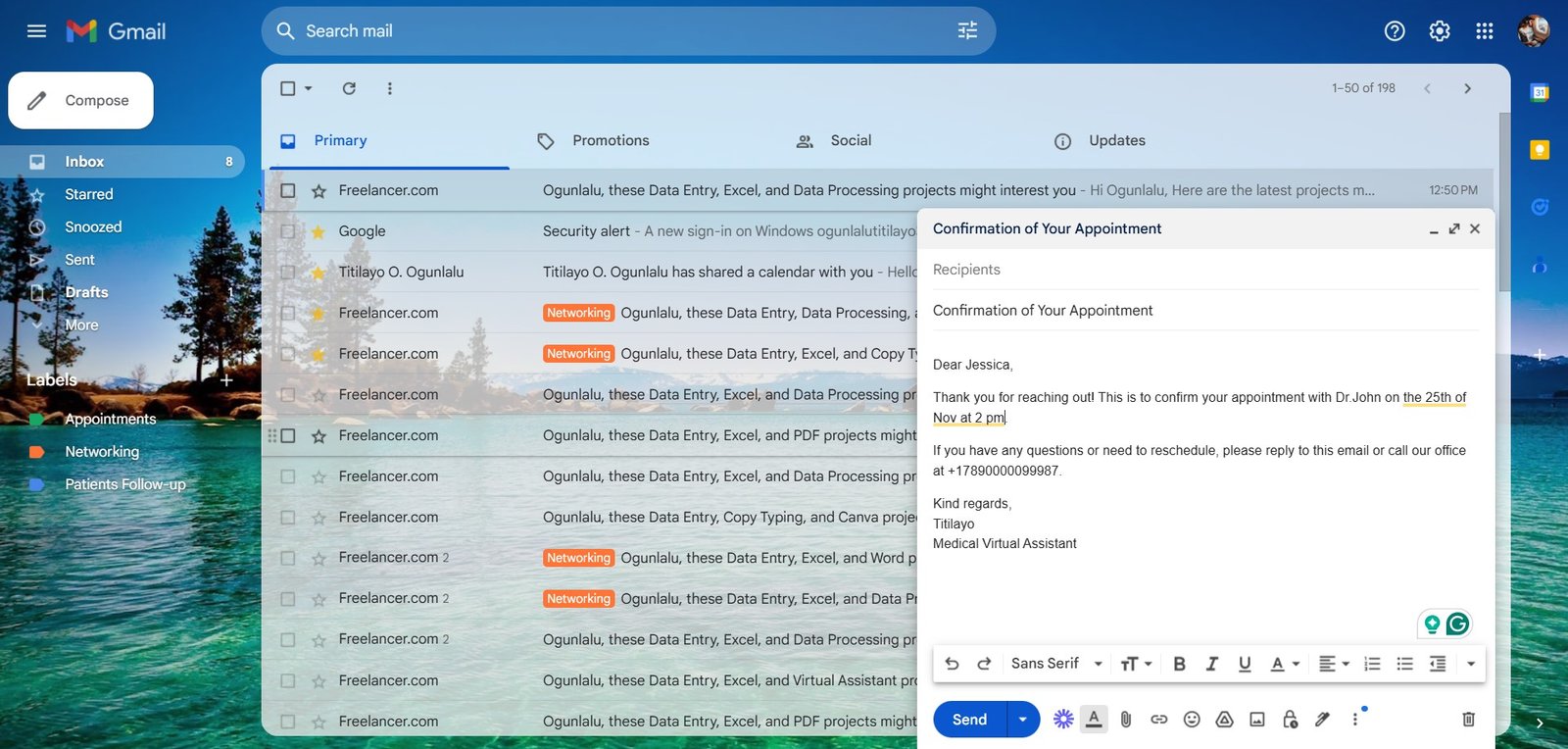The height and width of the screenshot is (749, 1568).
Task: Open Google Tasks side panel
Action: click(x=1540, y=207)
